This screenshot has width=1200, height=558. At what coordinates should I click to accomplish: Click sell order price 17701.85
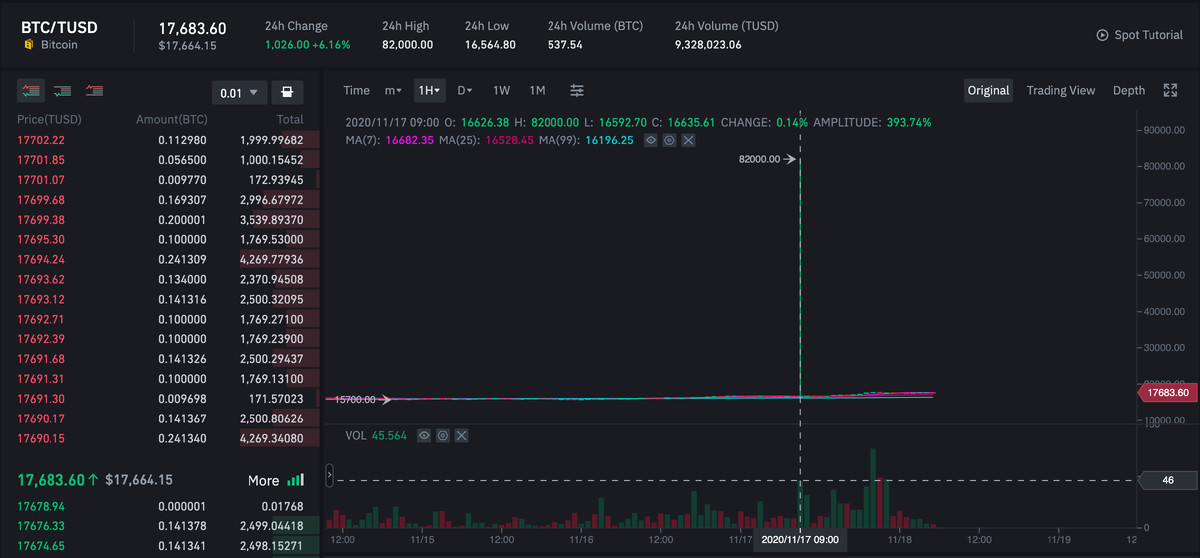(41, 160)
